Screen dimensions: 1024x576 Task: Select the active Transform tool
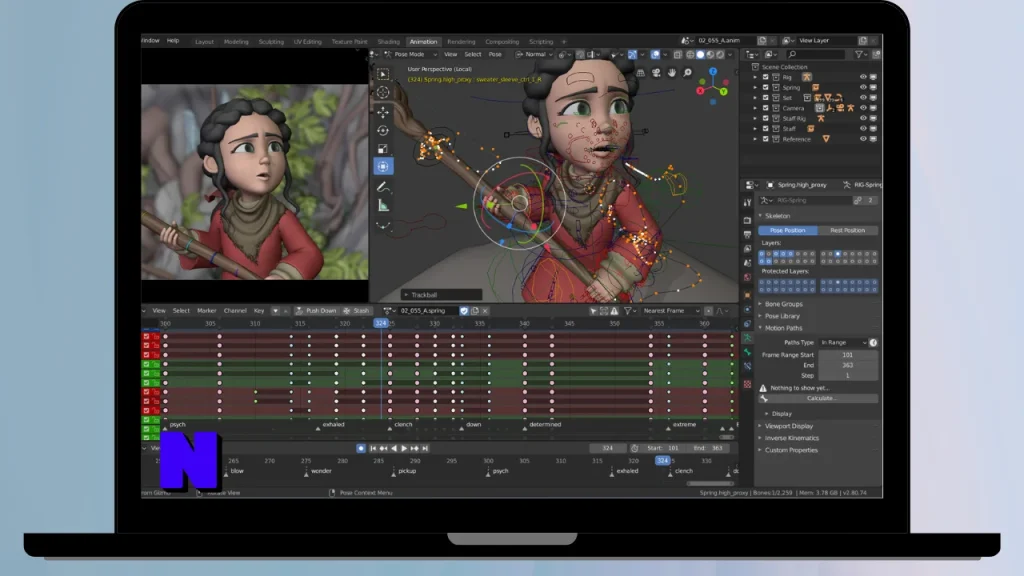click(x=383, y=167)
